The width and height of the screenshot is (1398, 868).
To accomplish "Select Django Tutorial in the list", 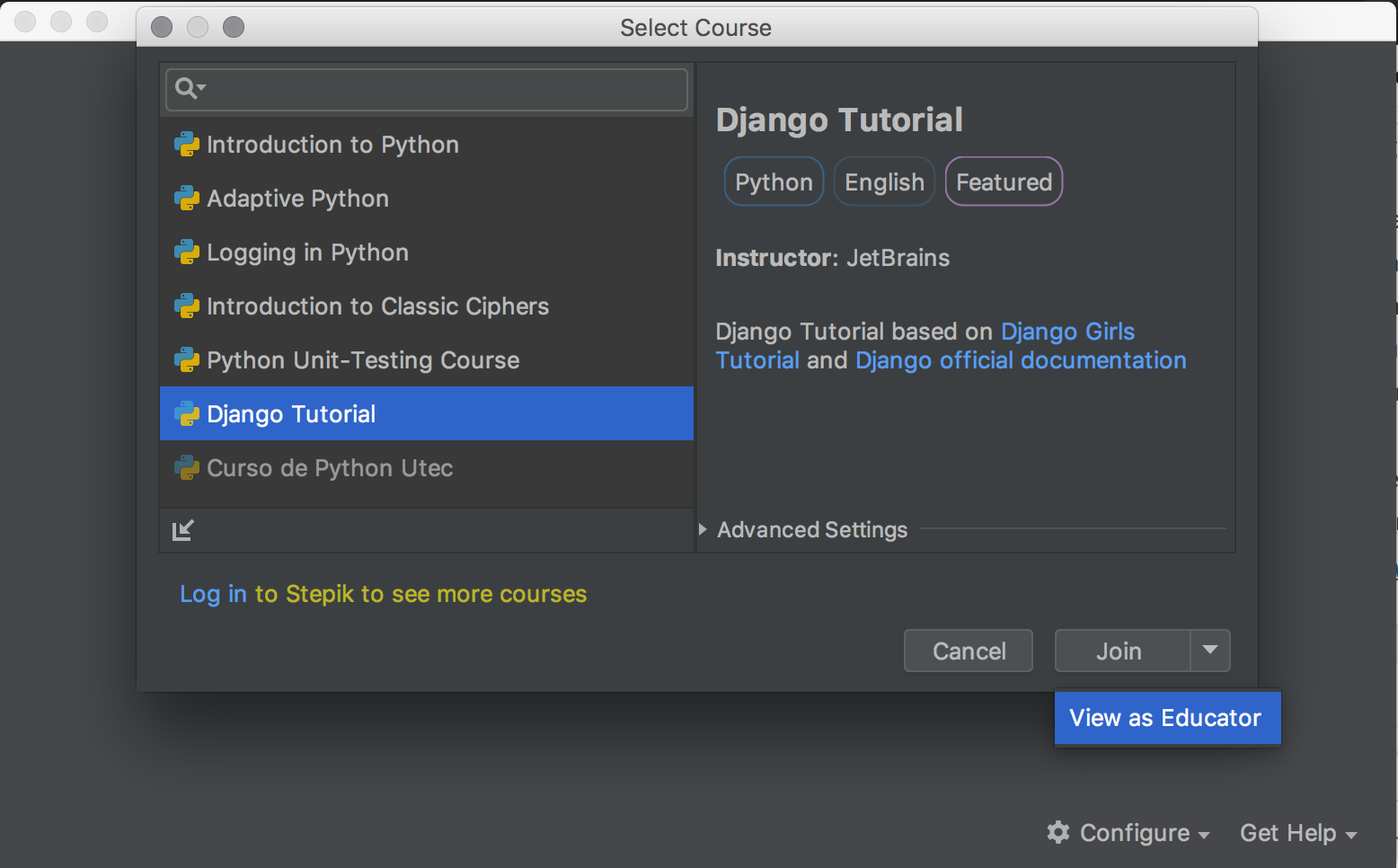I will pyautogui.click(x=427, y=414).
